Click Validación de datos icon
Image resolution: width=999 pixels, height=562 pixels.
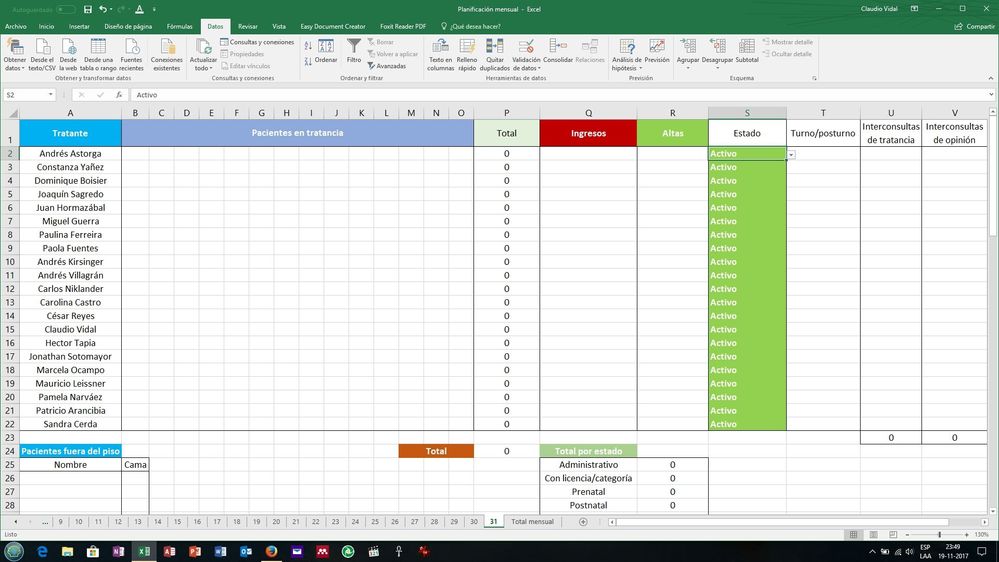point(526,54)
